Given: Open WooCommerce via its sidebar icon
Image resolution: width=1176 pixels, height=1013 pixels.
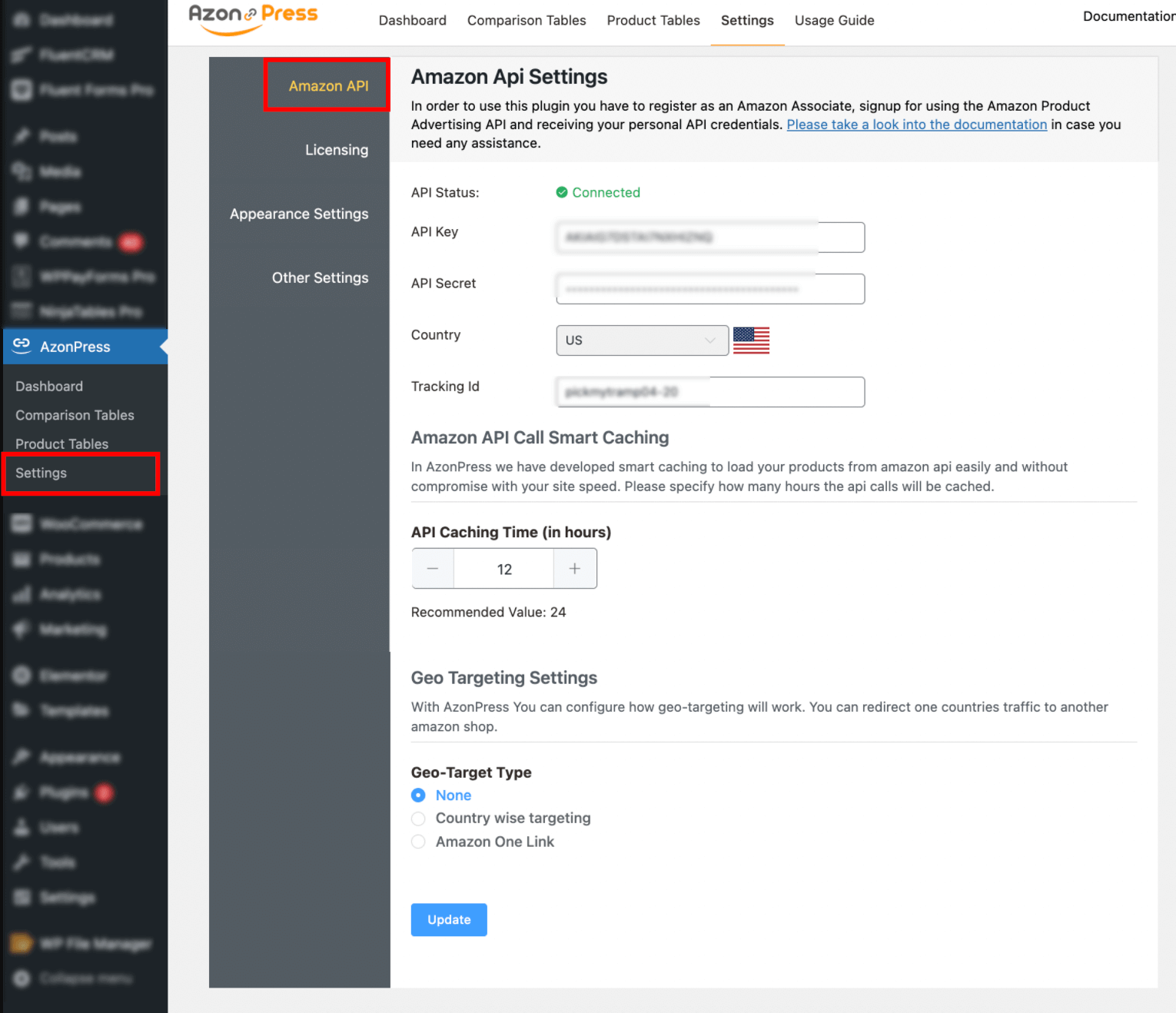Looking at the screenshot, I should tap(22, 523).
